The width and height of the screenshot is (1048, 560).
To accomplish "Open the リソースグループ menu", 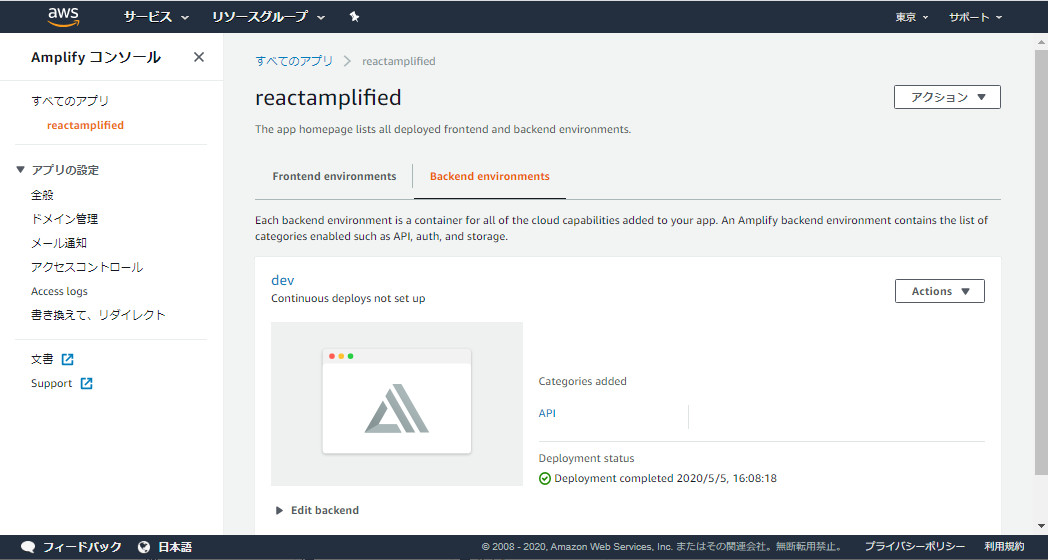I will [269, 17].
